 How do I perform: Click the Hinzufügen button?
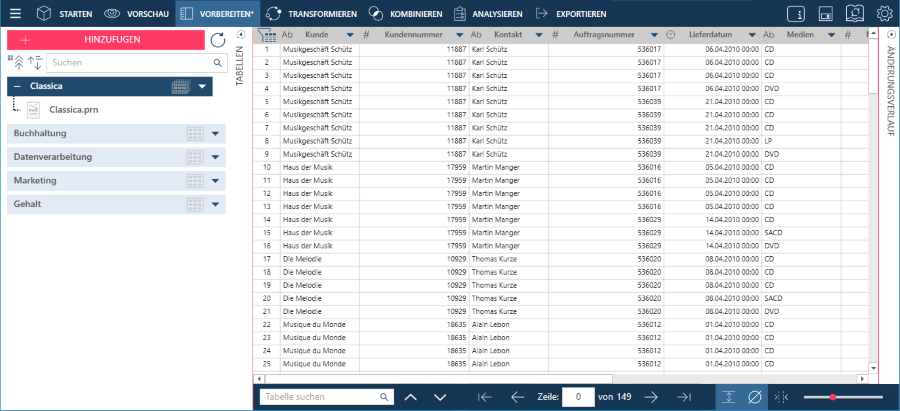tap(106, 40)
